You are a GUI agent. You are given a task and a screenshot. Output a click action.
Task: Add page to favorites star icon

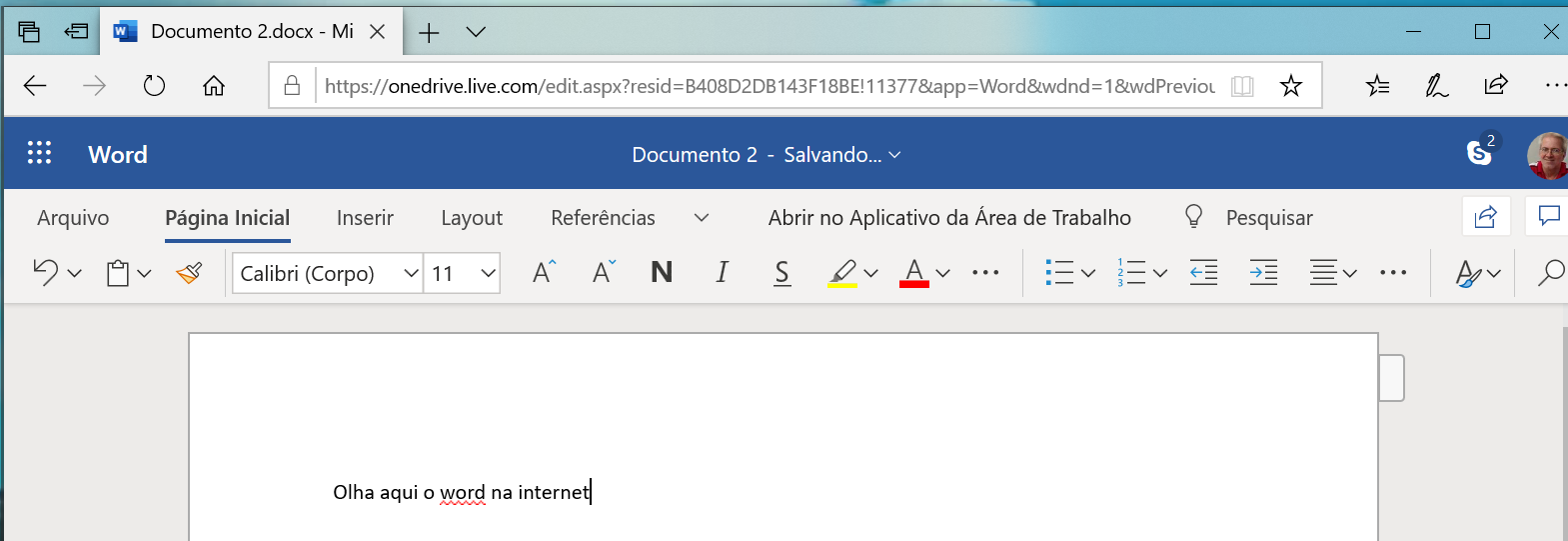point(1291,85)
